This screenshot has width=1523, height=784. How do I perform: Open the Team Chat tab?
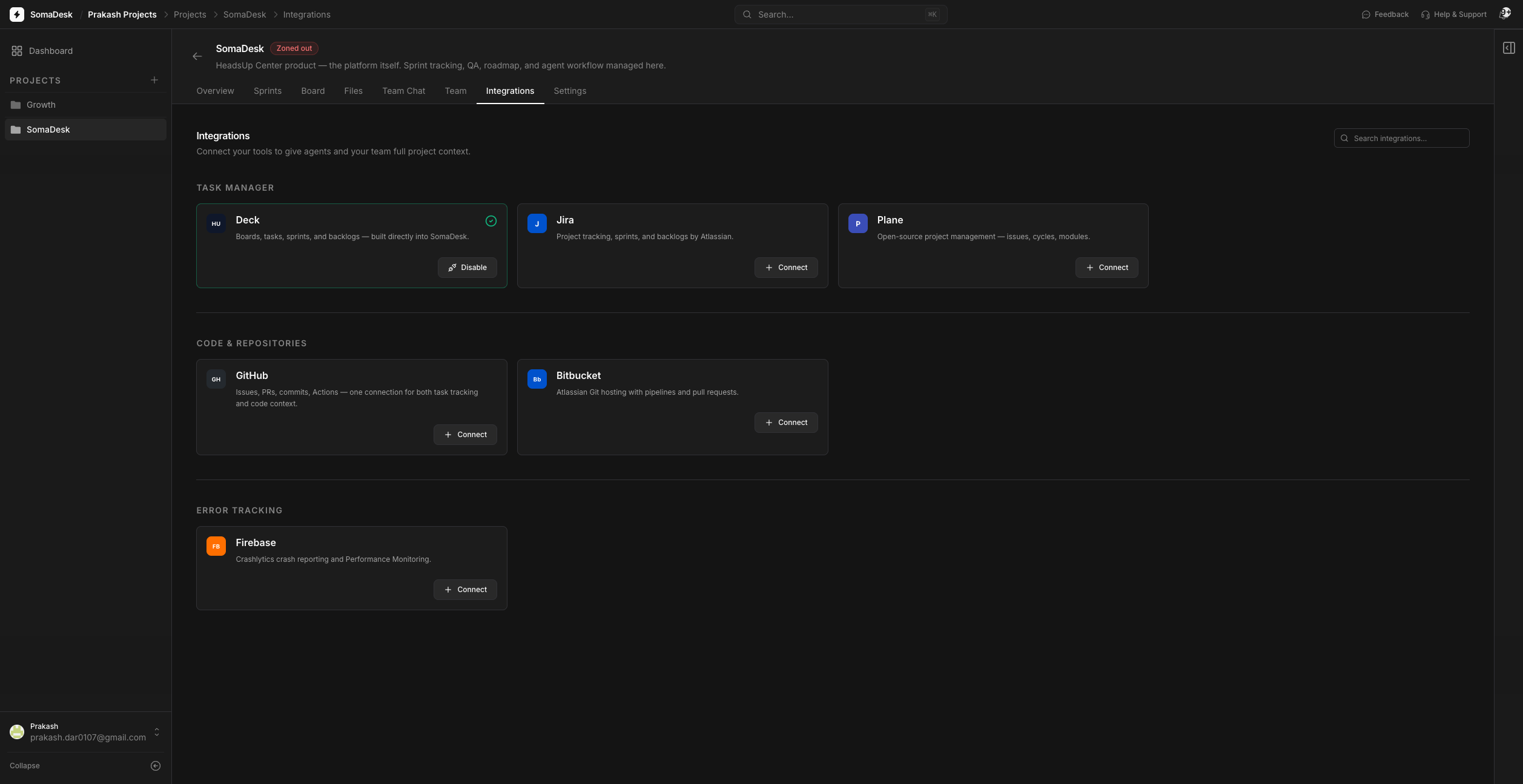(x=404, y=91)
